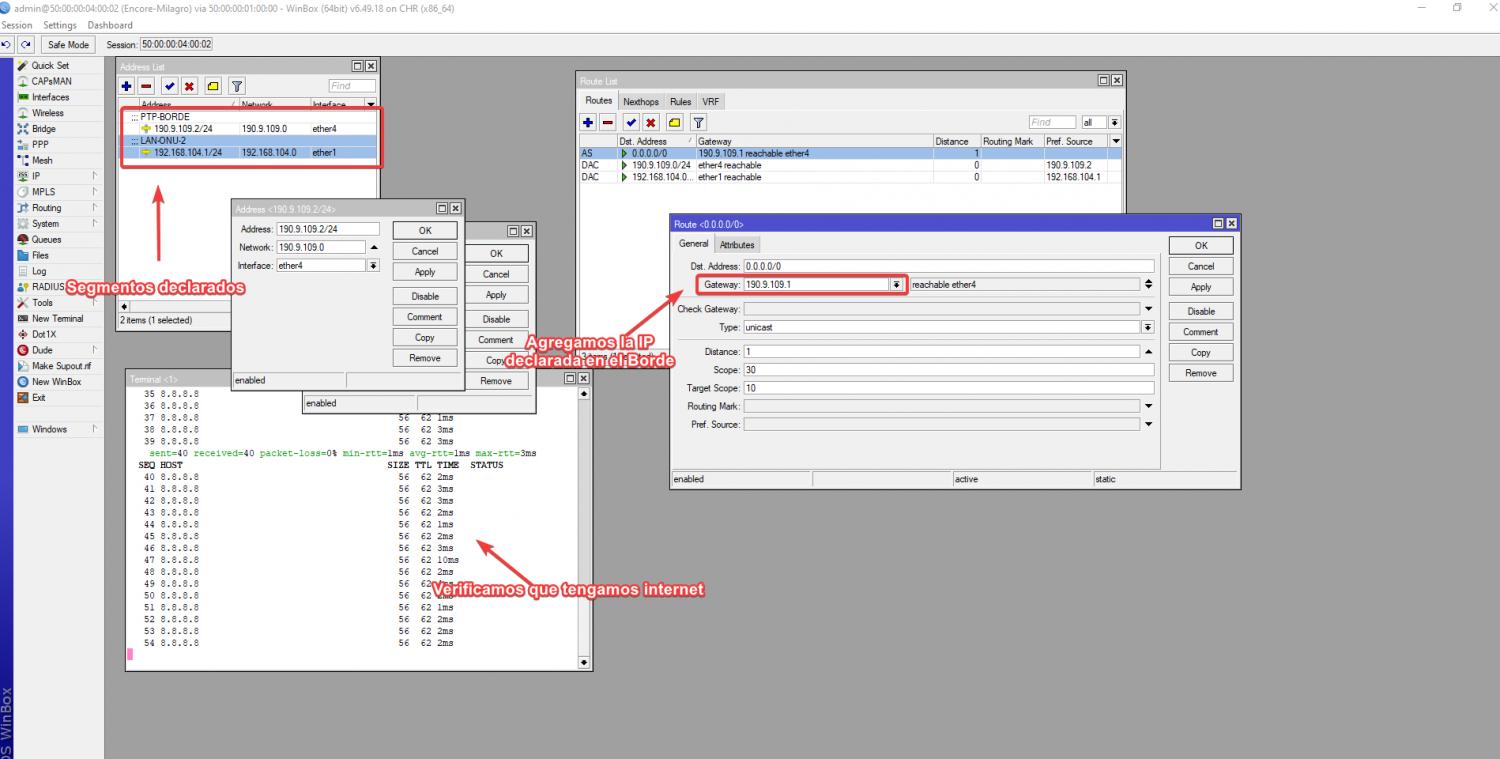This screenshot has height=759, width=1500.
Task: Click the blue checkmark enable icon in Address List
Action: [x=170, y=87]
